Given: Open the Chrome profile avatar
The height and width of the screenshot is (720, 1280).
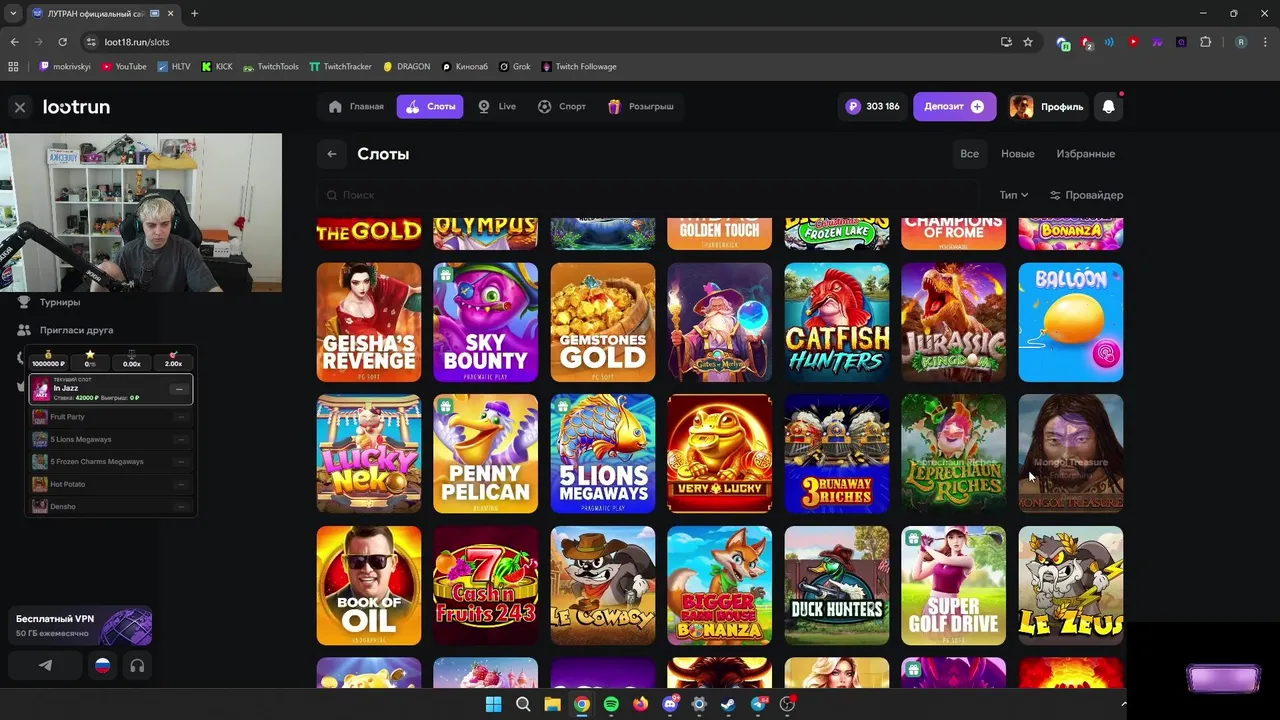Looking at the screenshot, I should pyautogui.click(x=1241, y=42).
